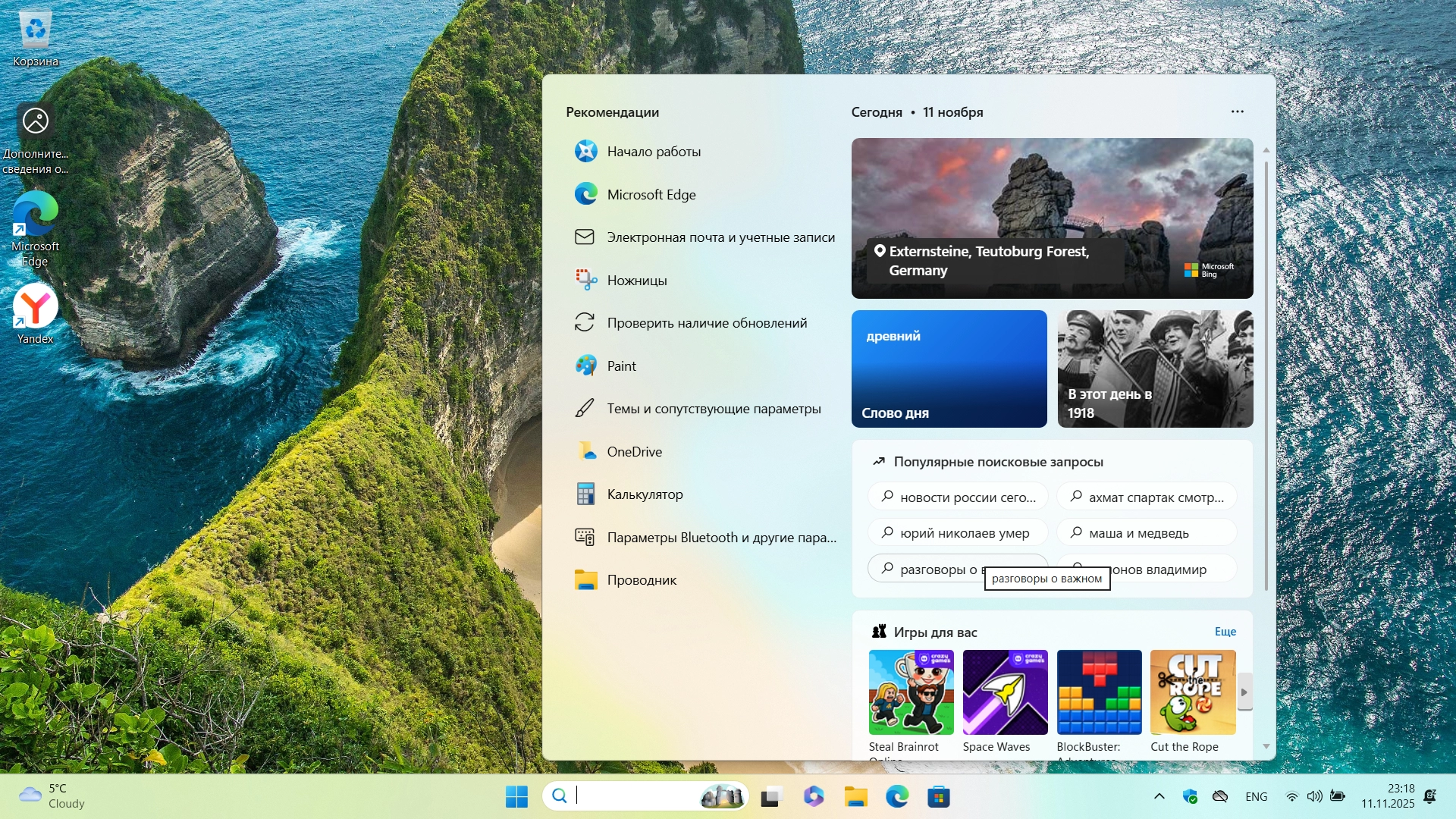Open Copilot icon on taskbar
This screenshot has height=819, width=1456.
click(x=813, y=796)
